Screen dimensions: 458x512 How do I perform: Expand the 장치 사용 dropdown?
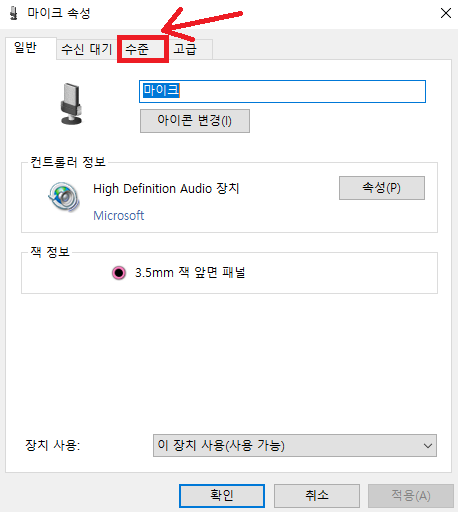pos(295,445)
